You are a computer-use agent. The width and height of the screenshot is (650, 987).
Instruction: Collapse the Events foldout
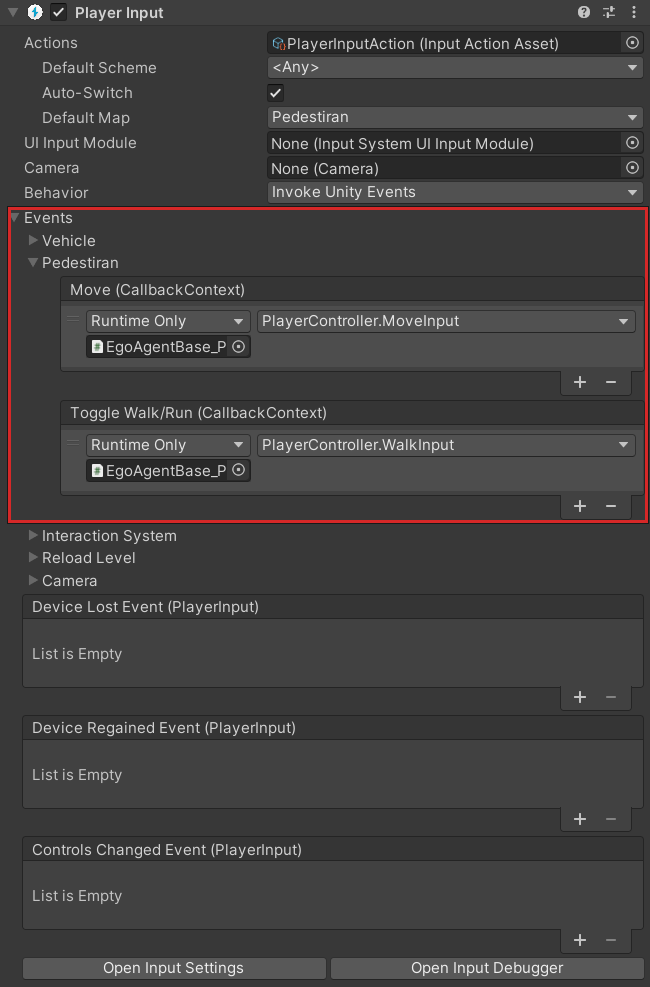[x=15, y=217]
